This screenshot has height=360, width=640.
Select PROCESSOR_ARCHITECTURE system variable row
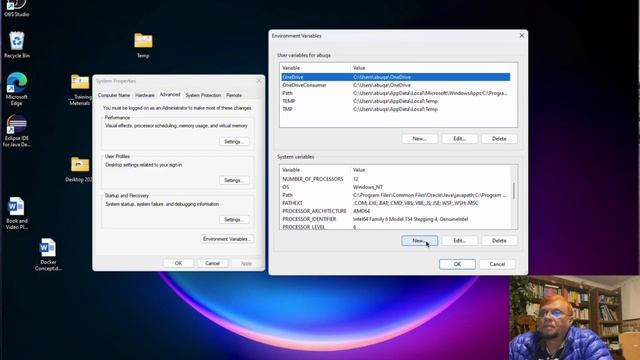(396, 211)
